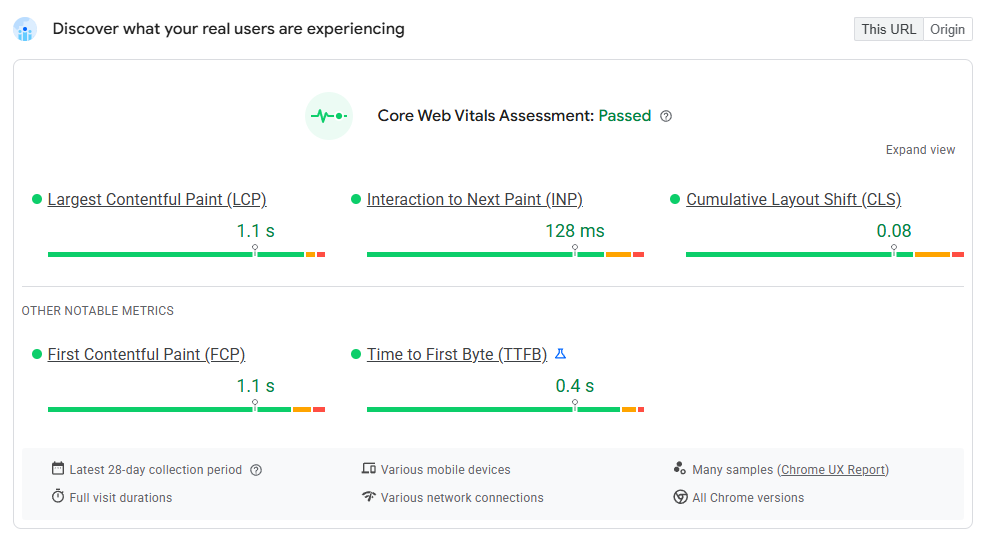Click the mobile devices icon
Image resolution: width=987 pixels, height=540 pixels.
point(369,469)
